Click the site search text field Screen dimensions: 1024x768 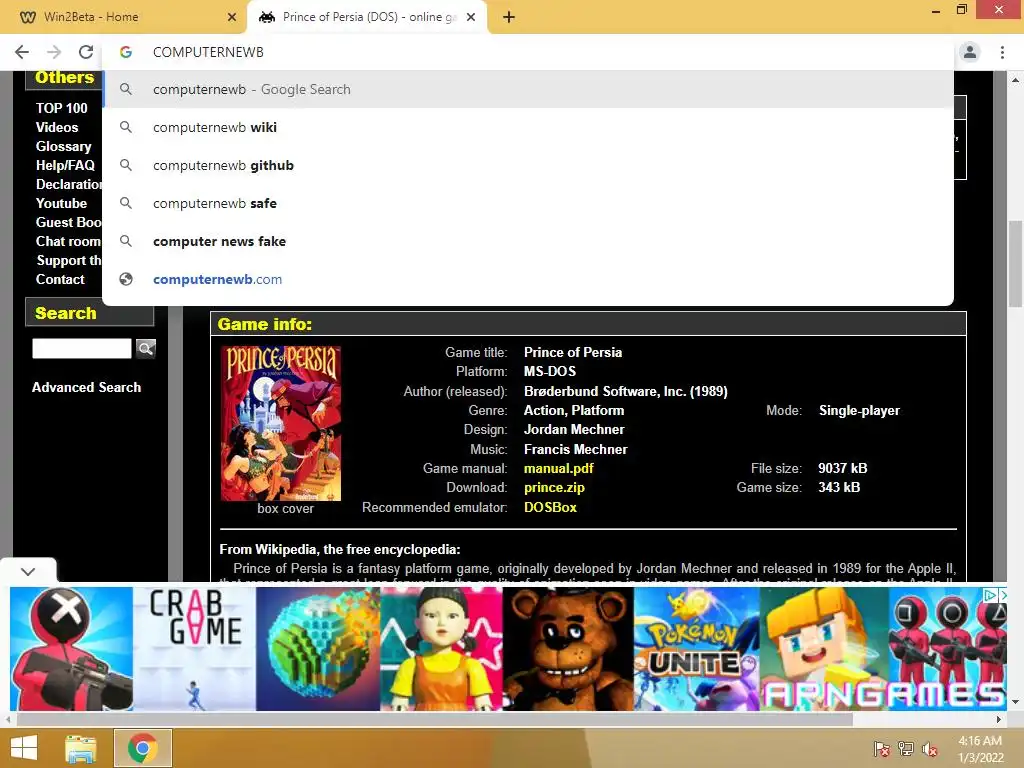[82, 348]
